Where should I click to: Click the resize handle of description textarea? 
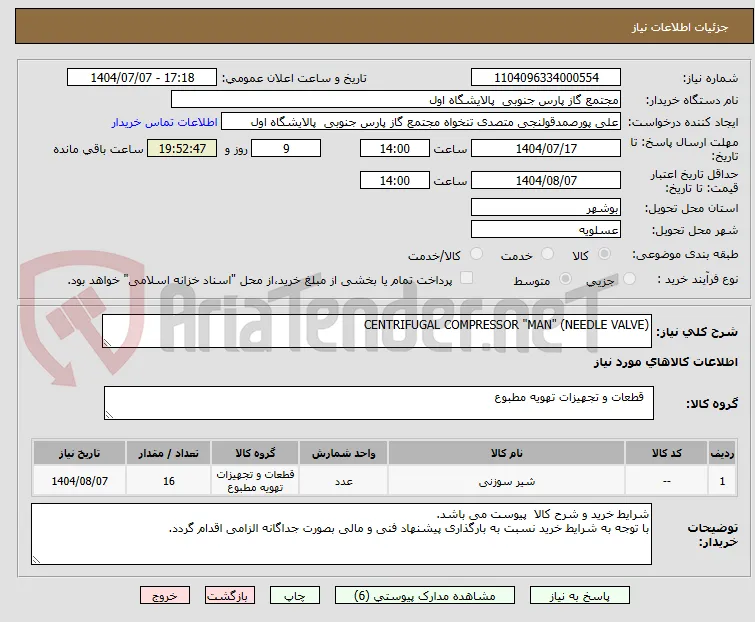click(x=107, y=343)
